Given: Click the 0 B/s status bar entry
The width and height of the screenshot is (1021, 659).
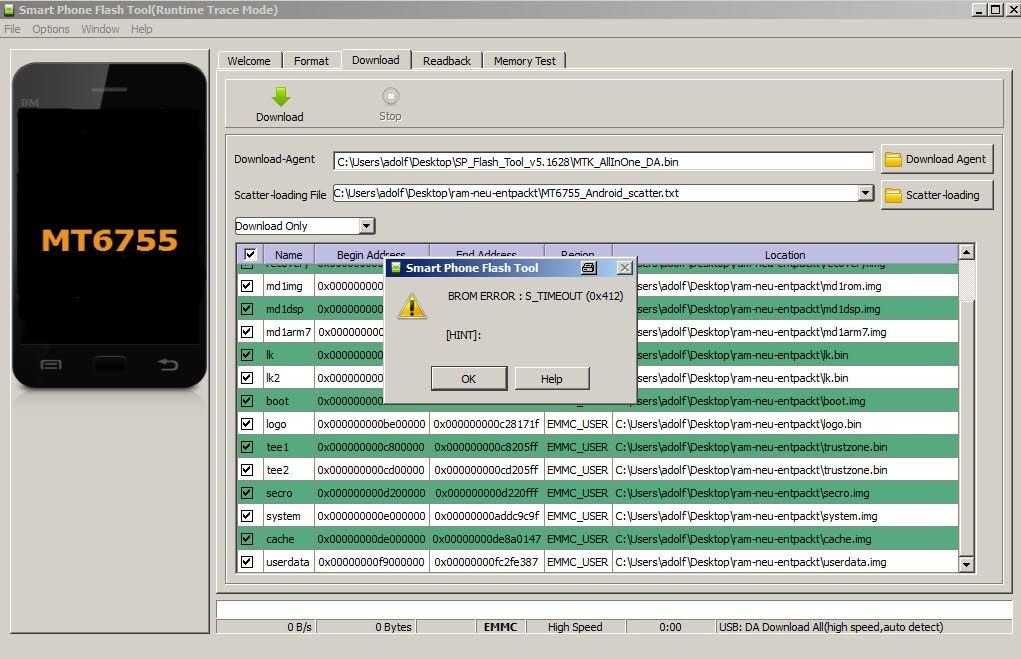Looking at the screenshot, I should [299, 627].
